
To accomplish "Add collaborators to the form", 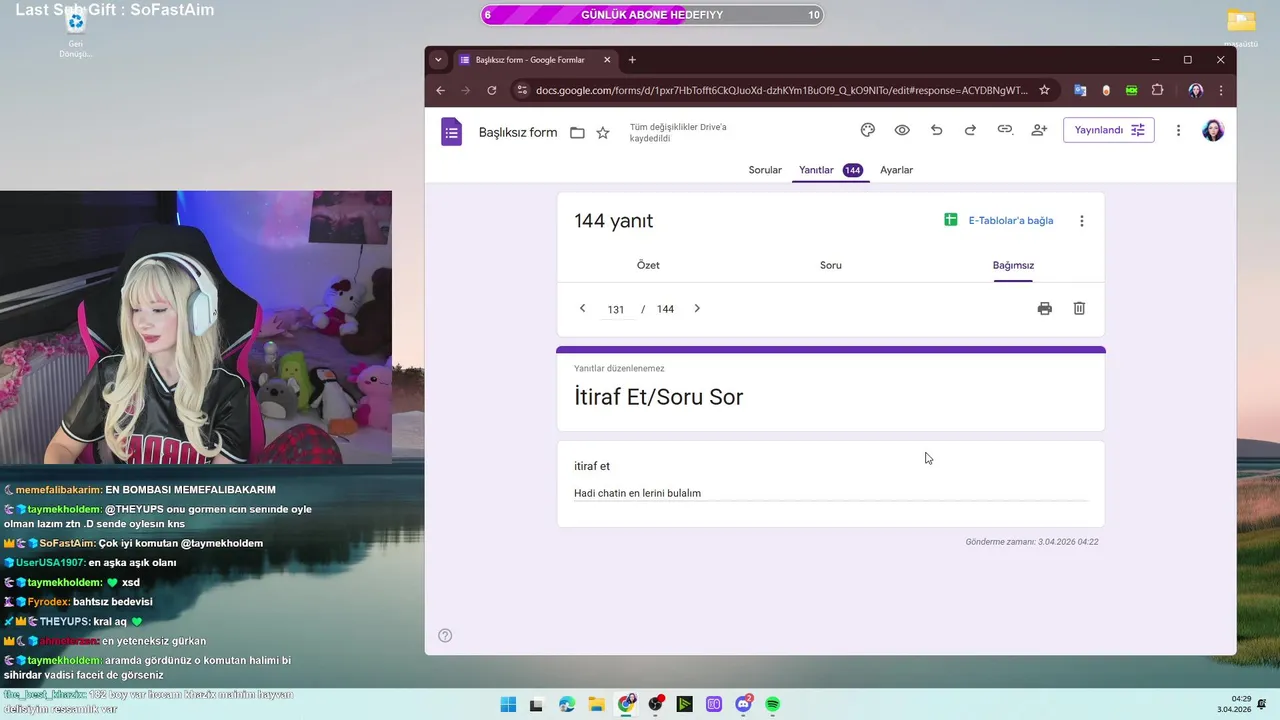I will click(1039, 130).
